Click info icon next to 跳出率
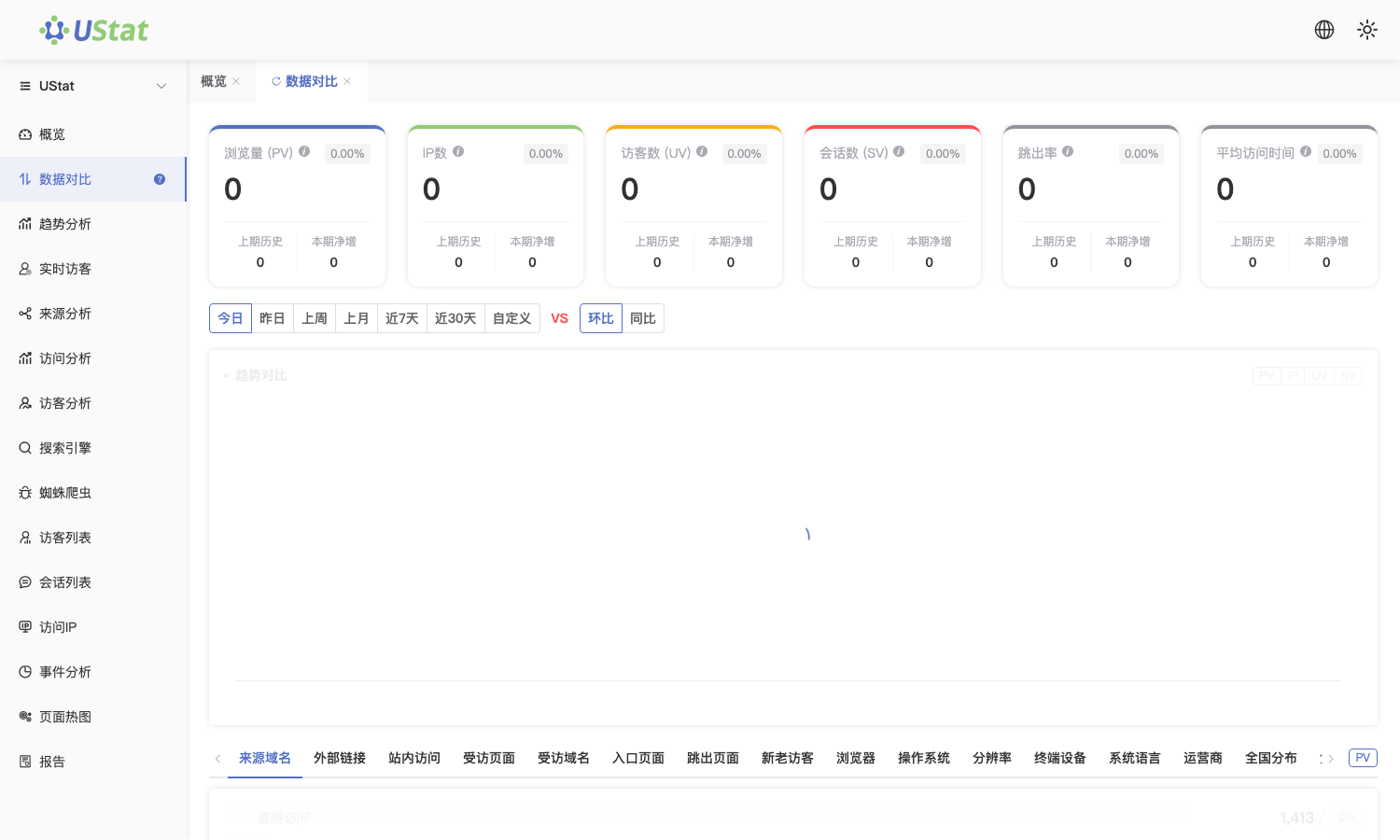This screenshot has height=840, width=1400. 1068,151
